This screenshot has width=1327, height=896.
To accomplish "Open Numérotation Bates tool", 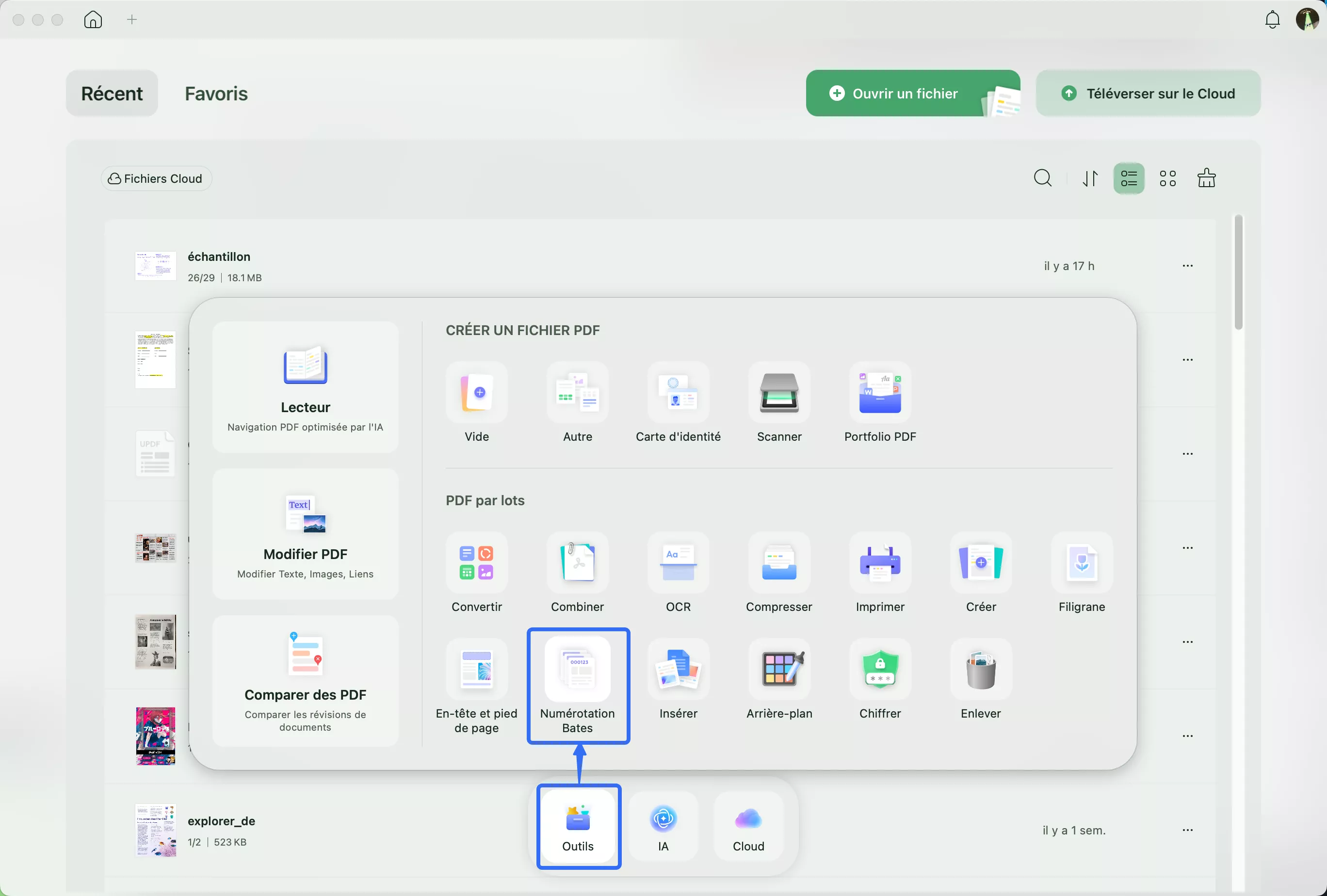I will pyautogui.click(x=577, y=670).
